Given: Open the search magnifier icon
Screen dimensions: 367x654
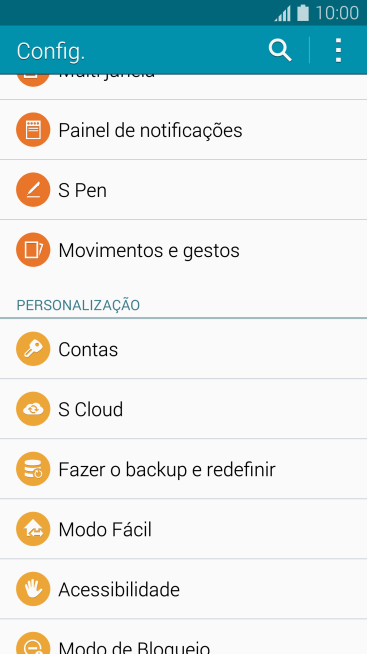Looking at the screenshot, I should [280, 50].
